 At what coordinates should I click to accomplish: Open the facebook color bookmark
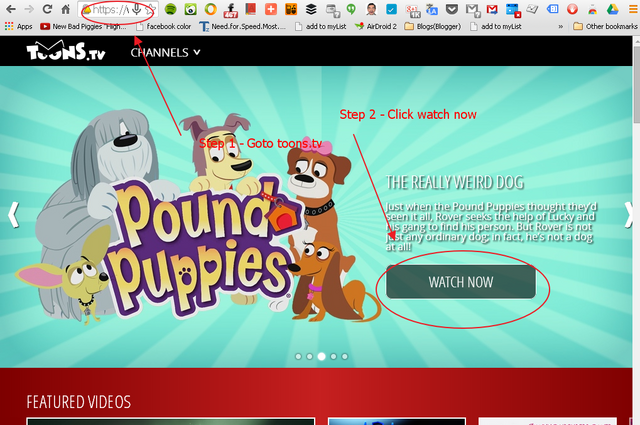[164, 27]
